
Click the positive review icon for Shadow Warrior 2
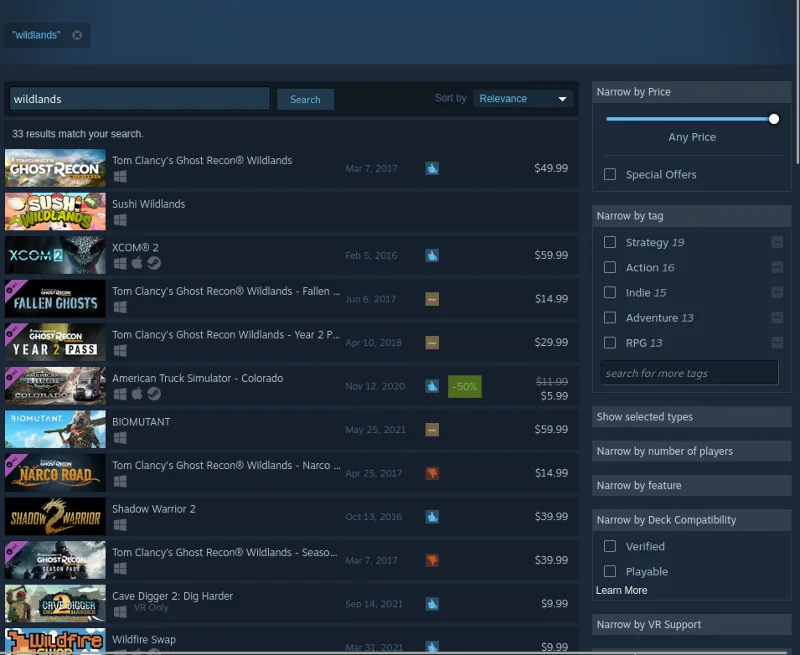coord(432,517)
